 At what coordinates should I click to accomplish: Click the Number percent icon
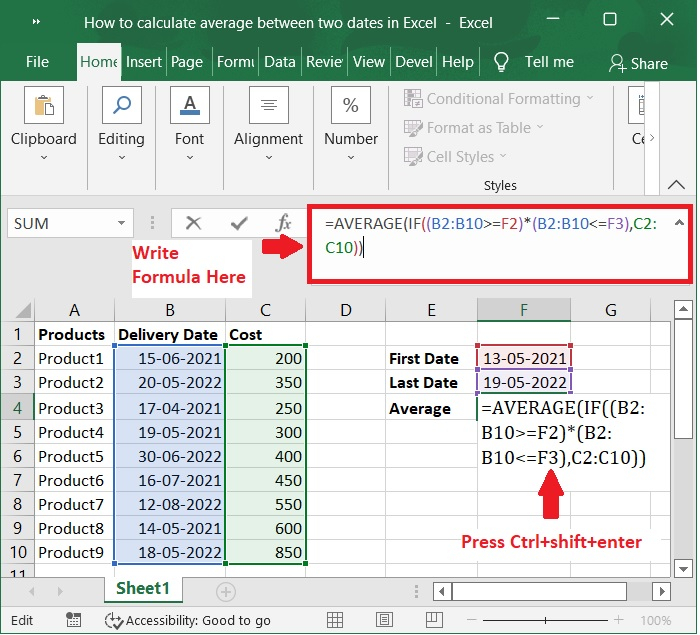point(351,107)
